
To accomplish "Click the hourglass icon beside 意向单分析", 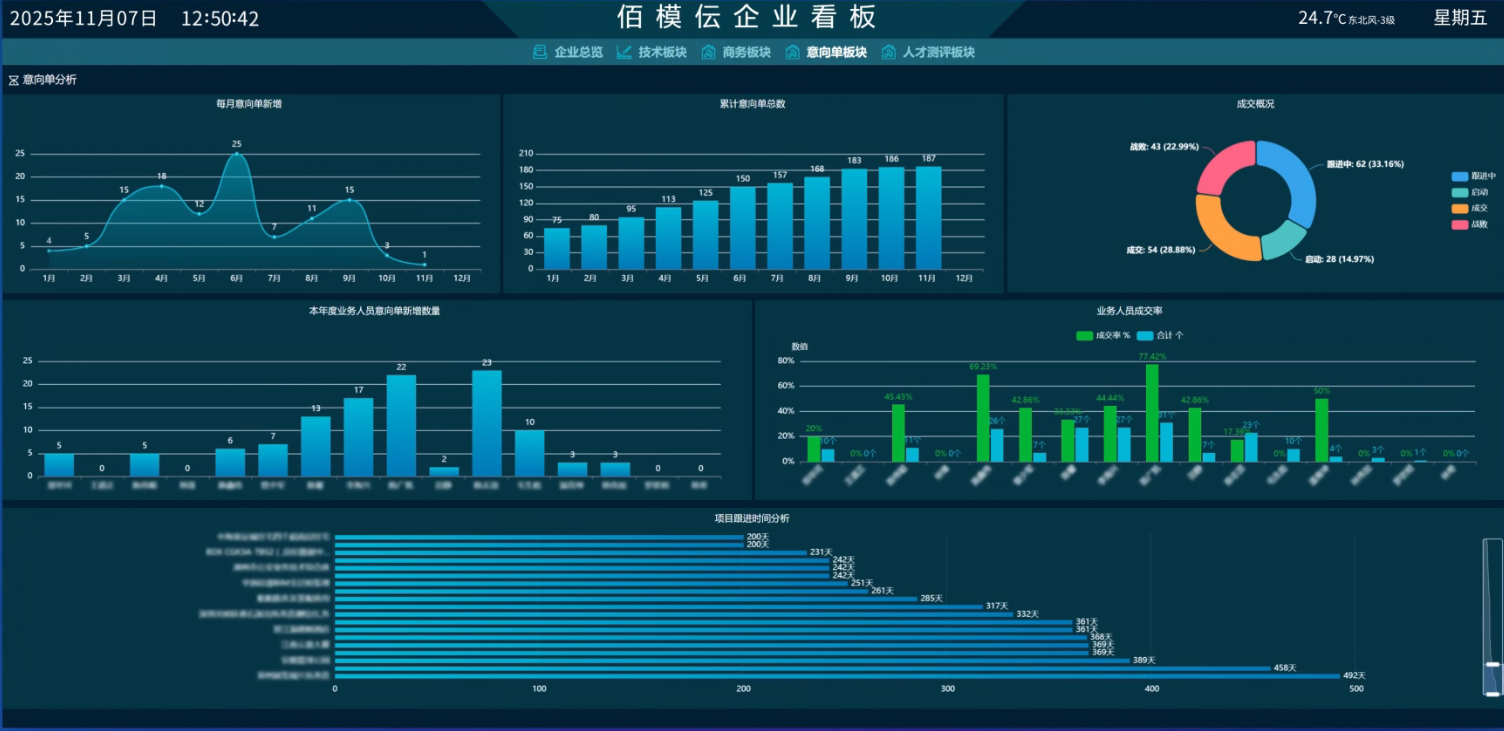I will [x=14, y=80].
